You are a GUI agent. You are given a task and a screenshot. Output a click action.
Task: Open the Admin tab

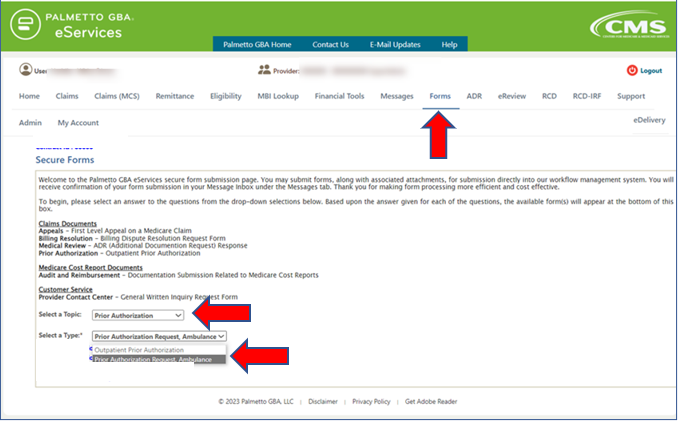pyautogui.click(x=30, y=123)
